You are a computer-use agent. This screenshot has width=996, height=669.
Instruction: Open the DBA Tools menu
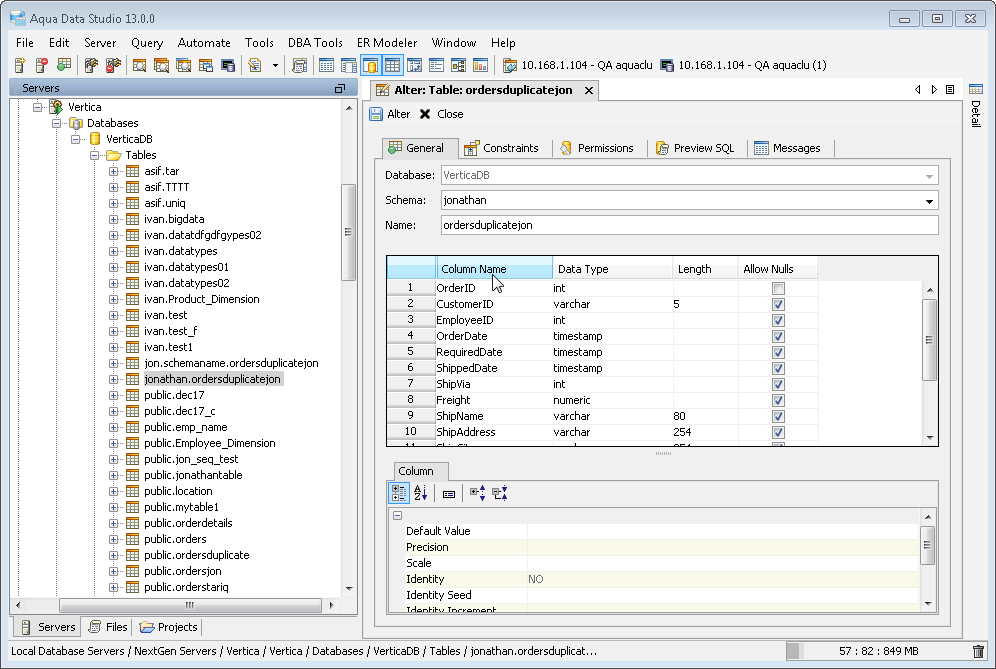[315, 43]
